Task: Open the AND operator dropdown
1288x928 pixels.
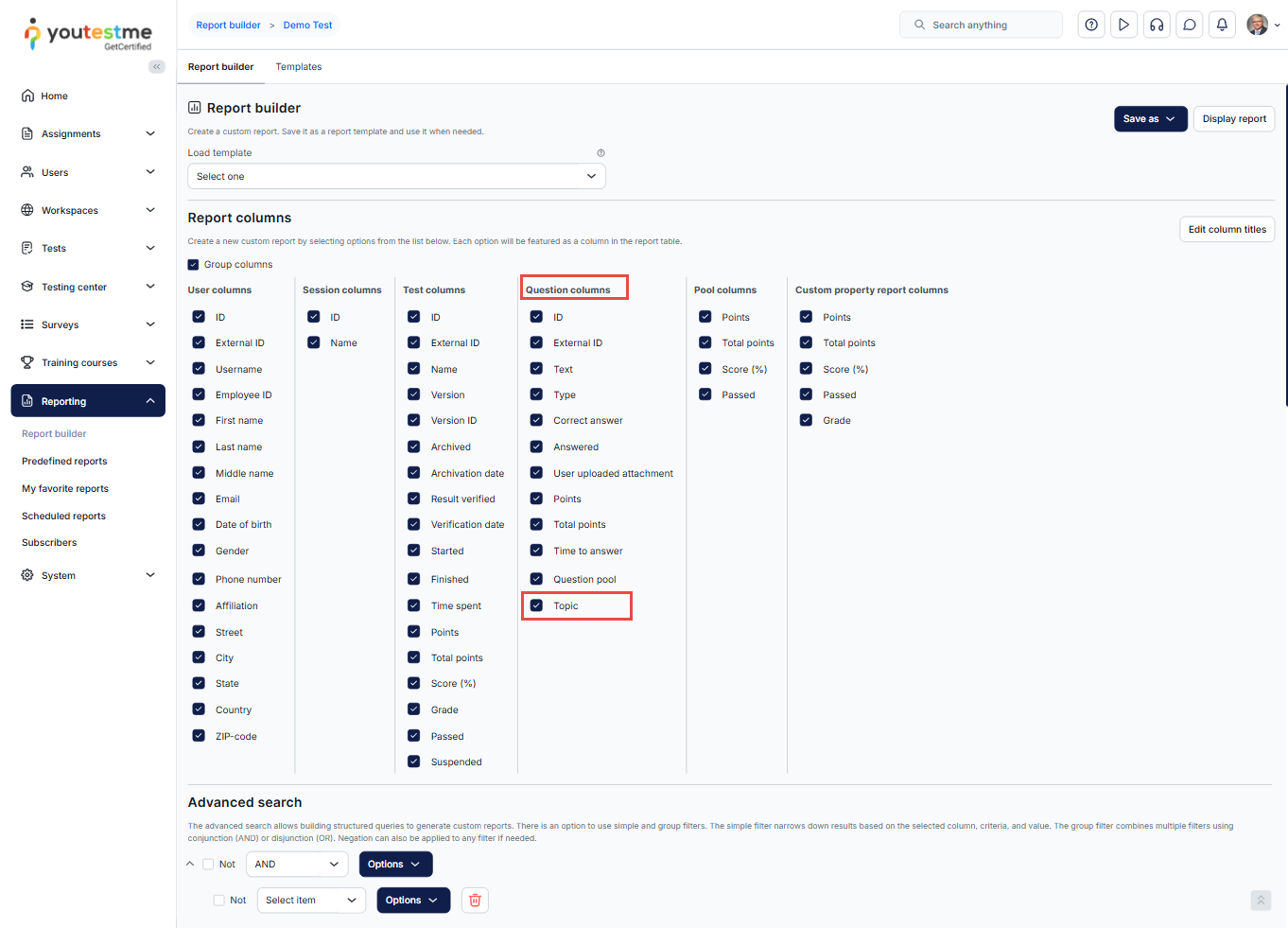Action: [297, 865]
